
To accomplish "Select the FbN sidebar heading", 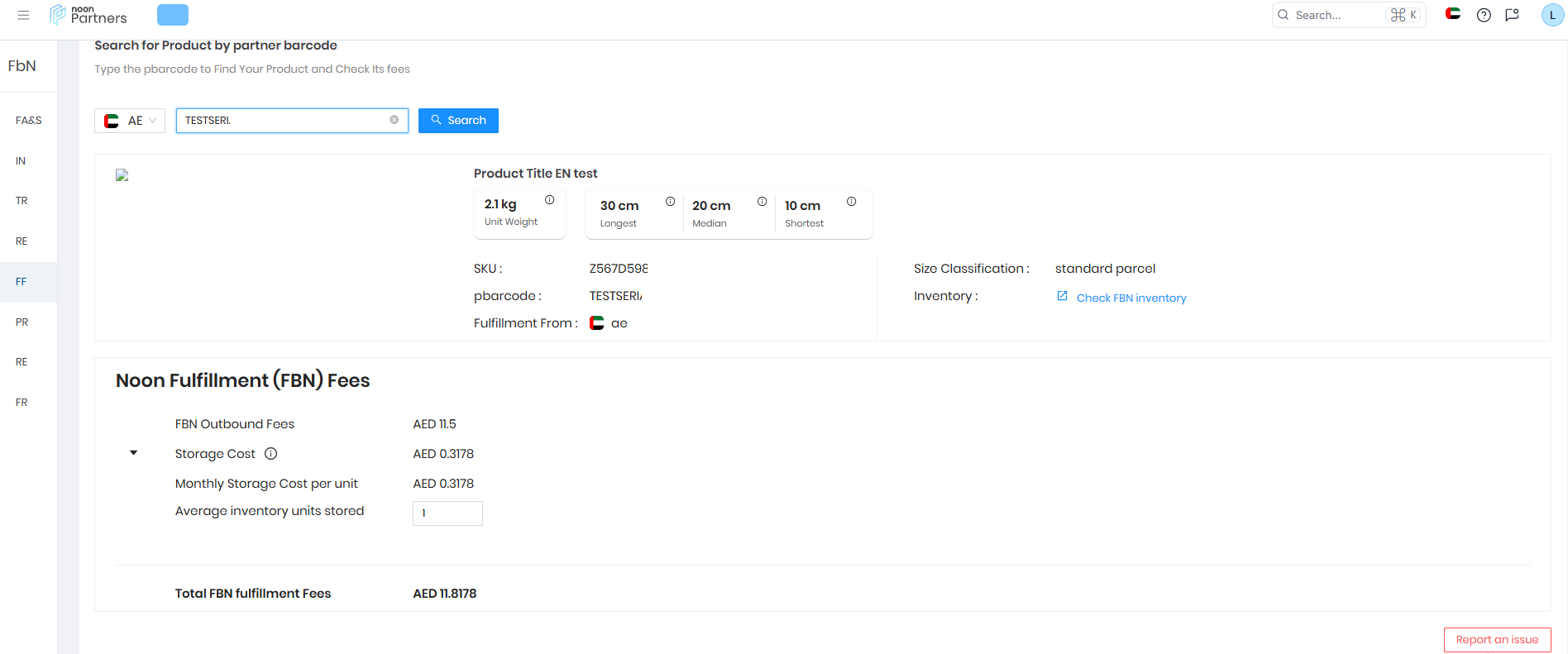I will (x=22, y=66).
